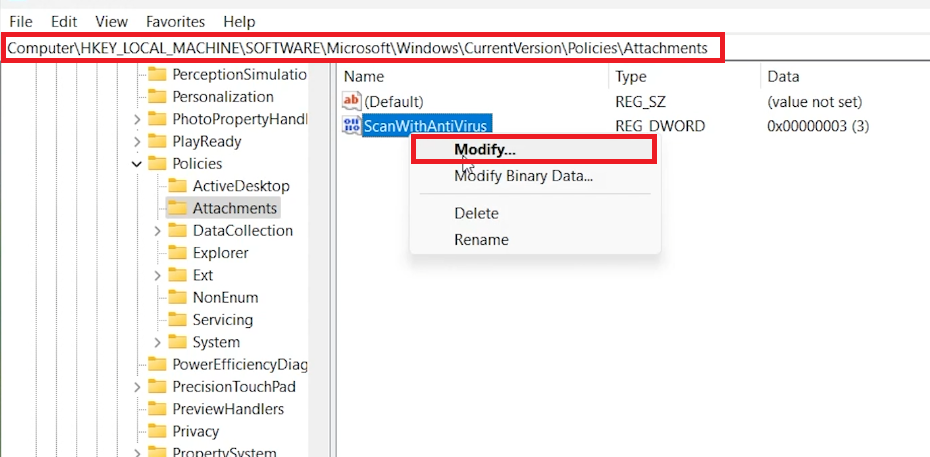The image size is (930, 457).
Task: Collapse the Policies key
Action: point(137,164)
